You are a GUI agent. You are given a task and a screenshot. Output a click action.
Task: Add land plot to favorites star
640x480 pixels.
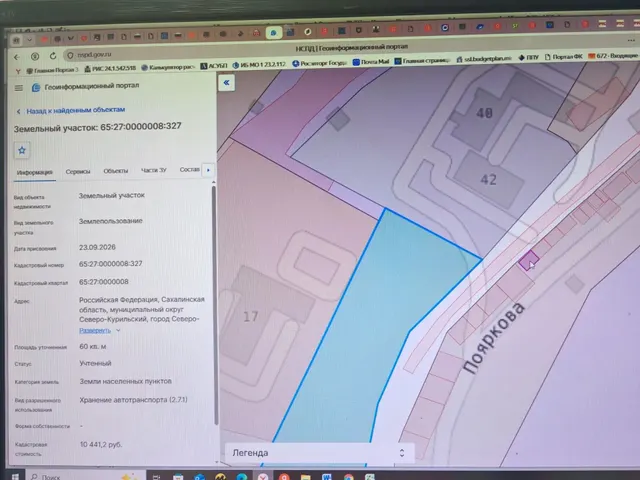(x=22, y=151)
